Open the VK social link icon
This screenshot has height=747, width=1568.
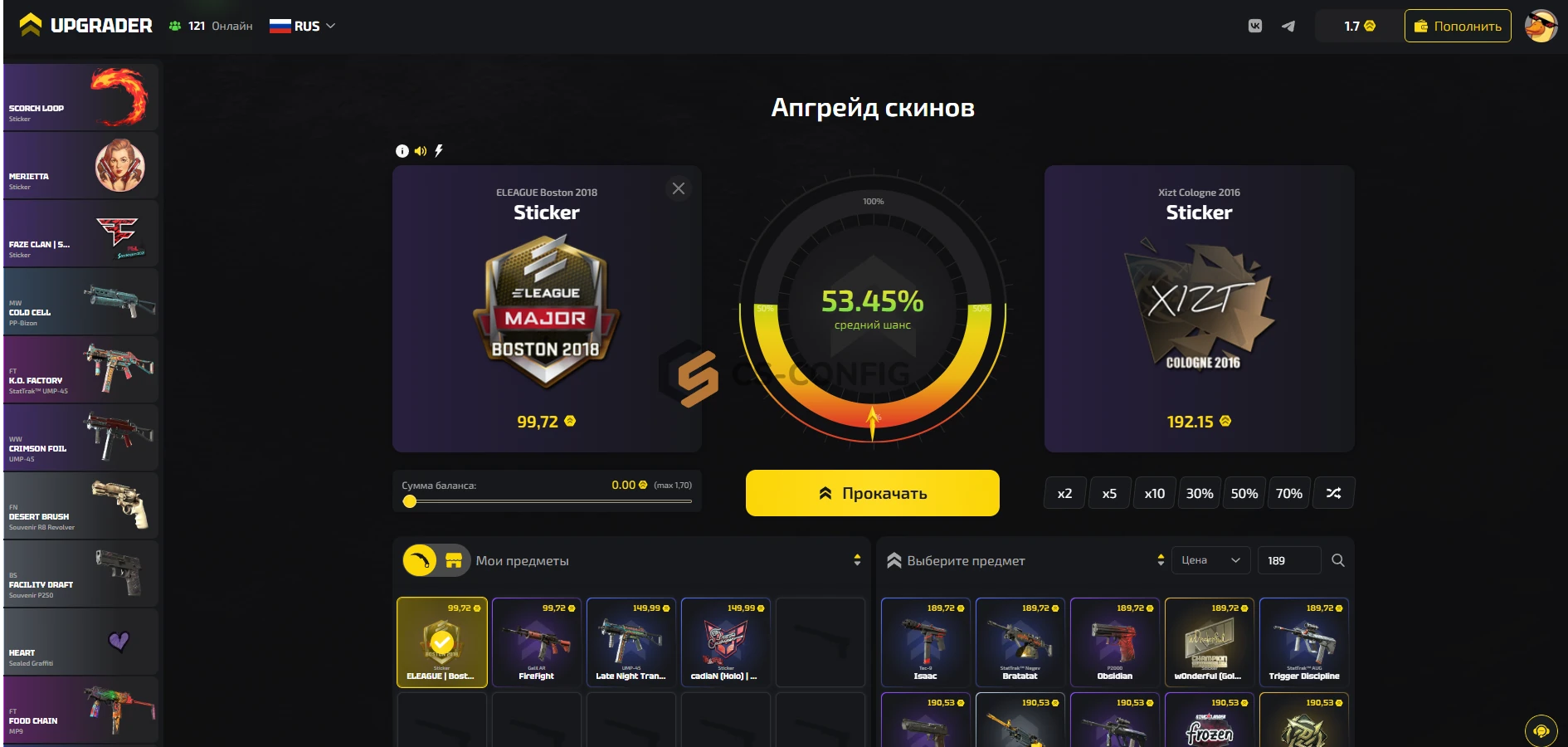tap(1255, 26)
